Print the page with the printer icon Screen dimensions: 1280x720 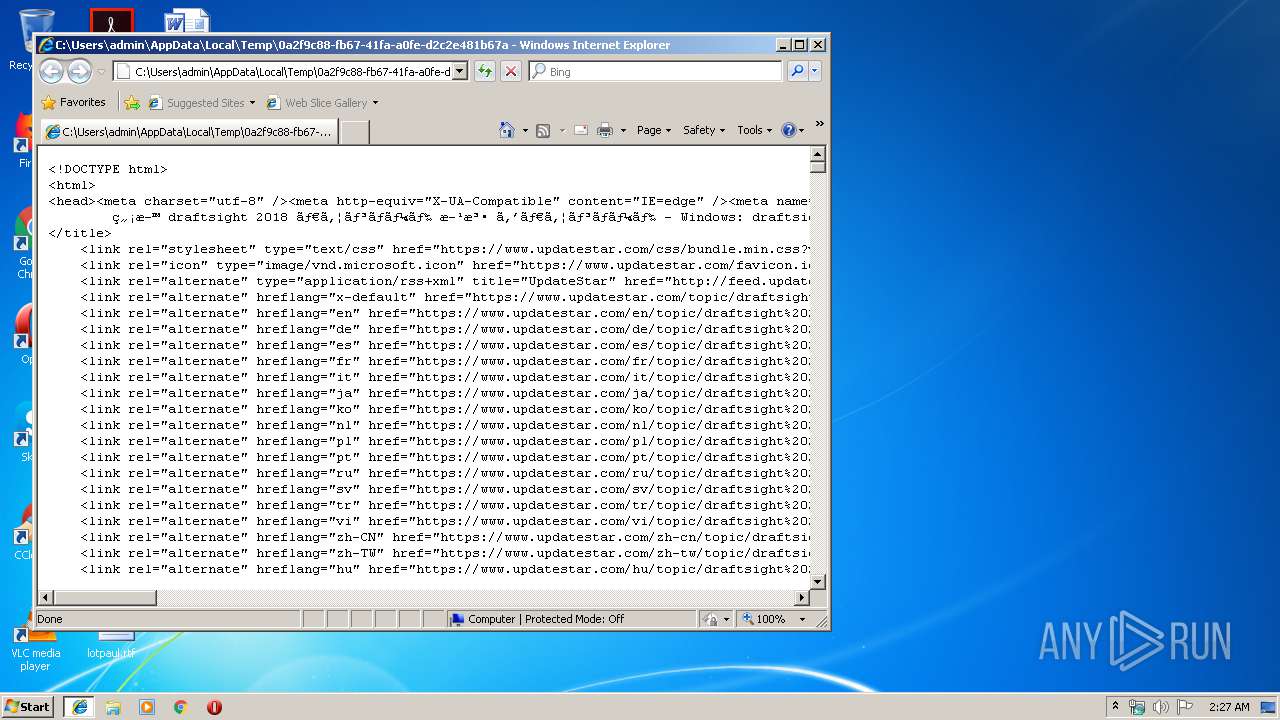(x=605, y=130)
